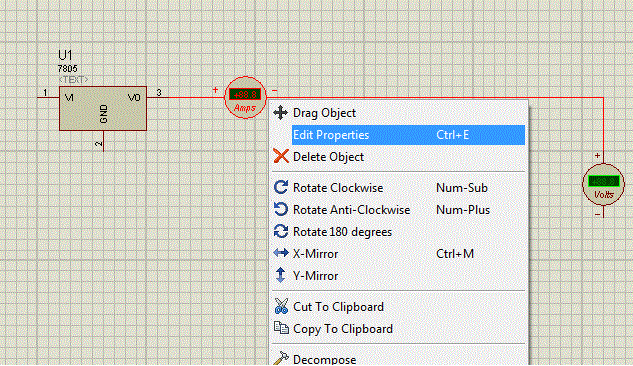
Task: Click the clockwise rotation arrow icon
Action: pos(281,187)
